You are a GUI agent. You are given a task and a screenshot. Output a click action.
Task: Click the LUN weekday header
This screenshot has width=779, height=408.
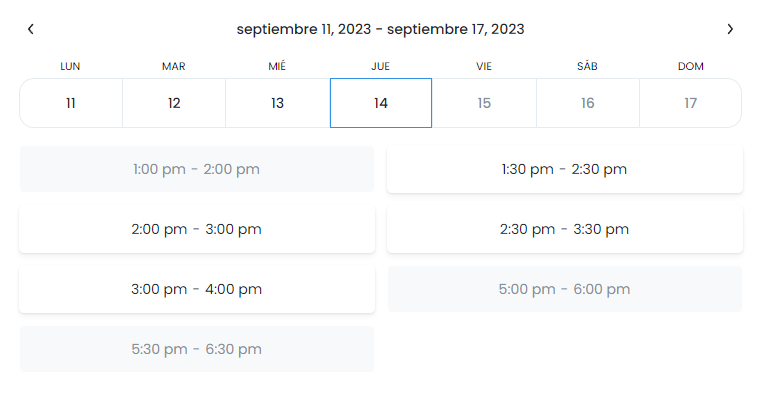coord(71,66)
